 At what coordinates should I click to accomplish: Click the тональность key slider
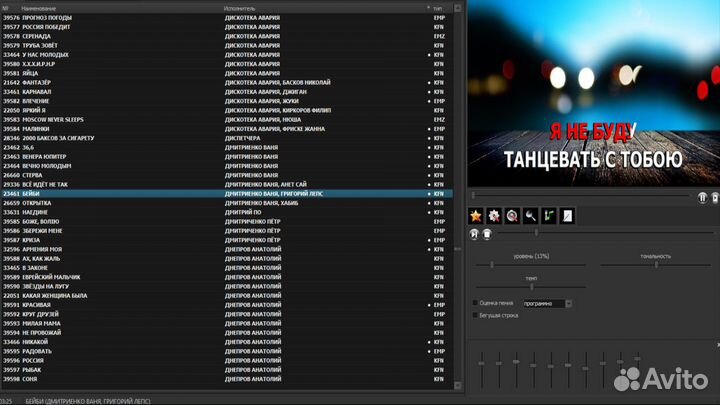click(656, 264)
